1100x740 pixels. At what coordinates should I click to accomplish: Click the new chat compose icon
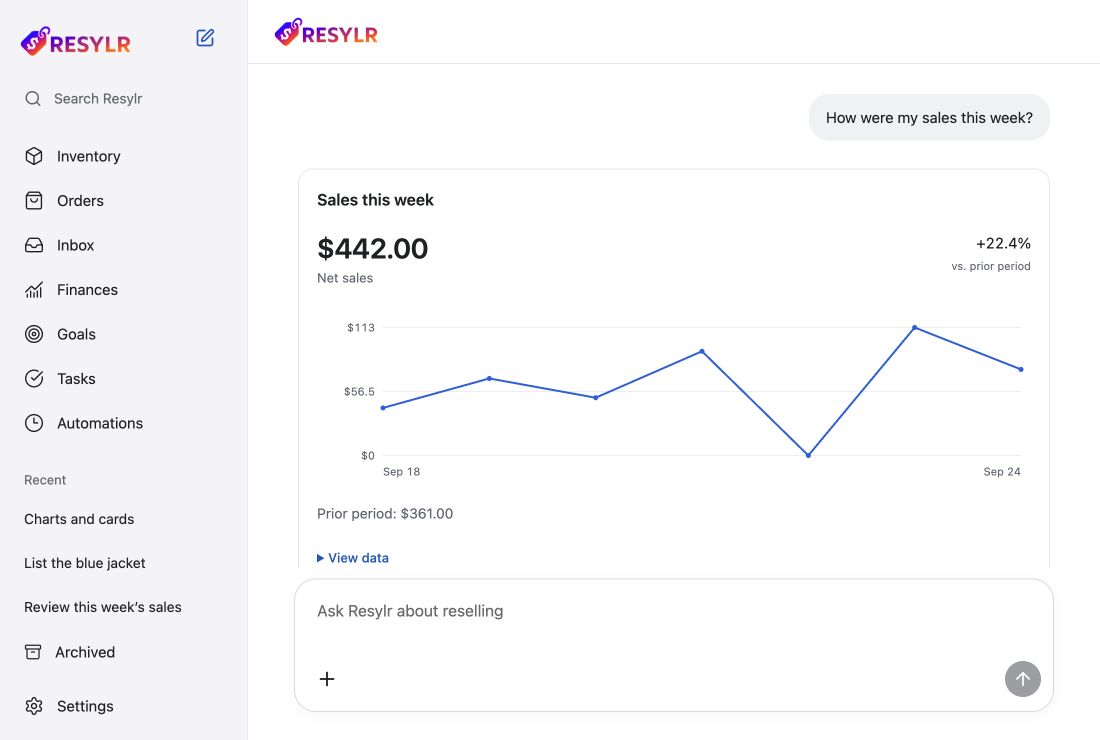tap(205, 38)
